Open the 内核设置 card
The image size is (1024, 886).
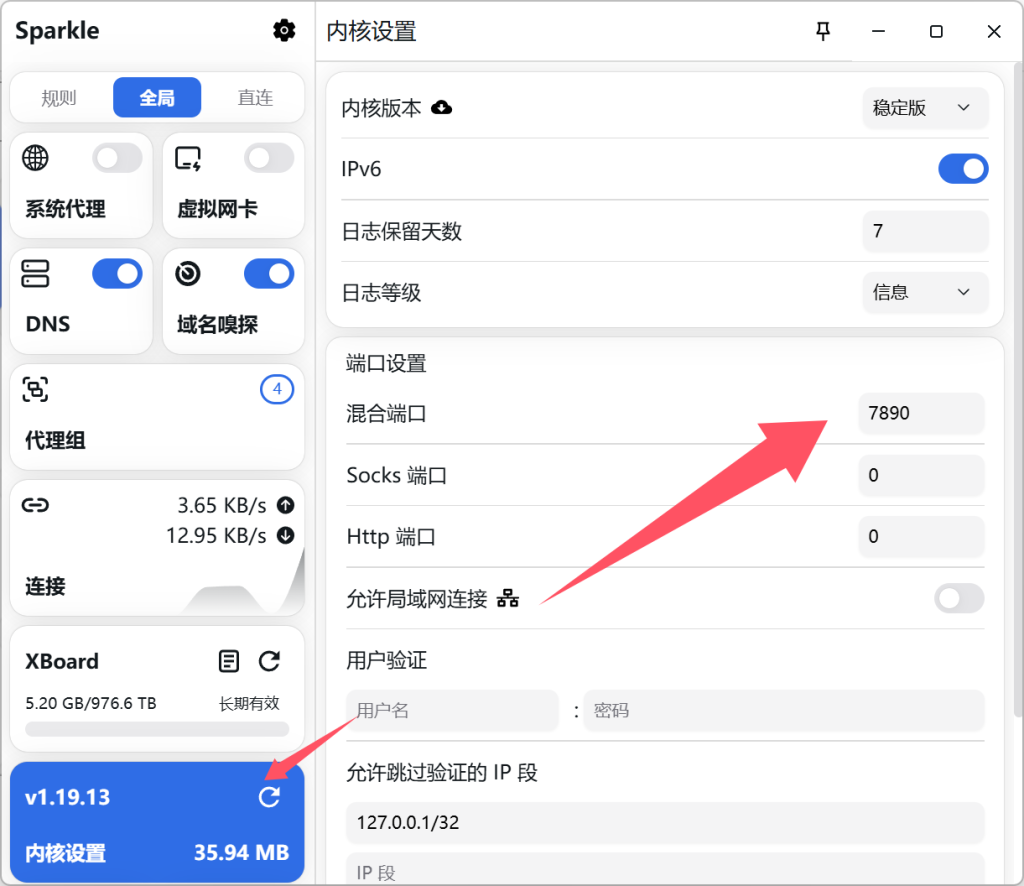coord(157,821)
